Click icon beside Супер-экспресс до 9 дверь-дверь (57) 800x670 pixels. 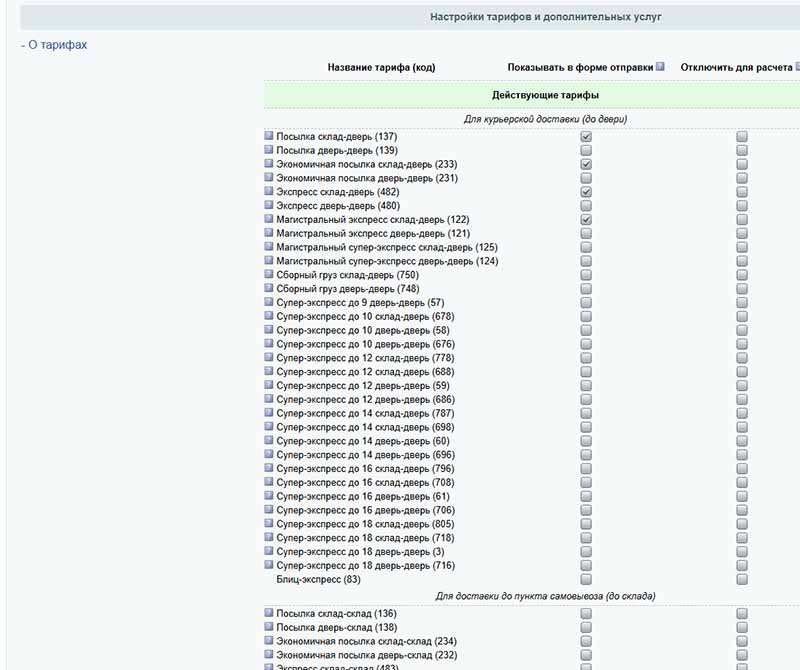[269, 302]
